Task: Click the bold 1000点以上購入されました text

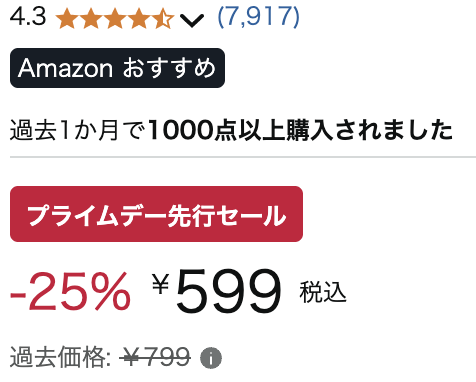Action: (300, 130)
